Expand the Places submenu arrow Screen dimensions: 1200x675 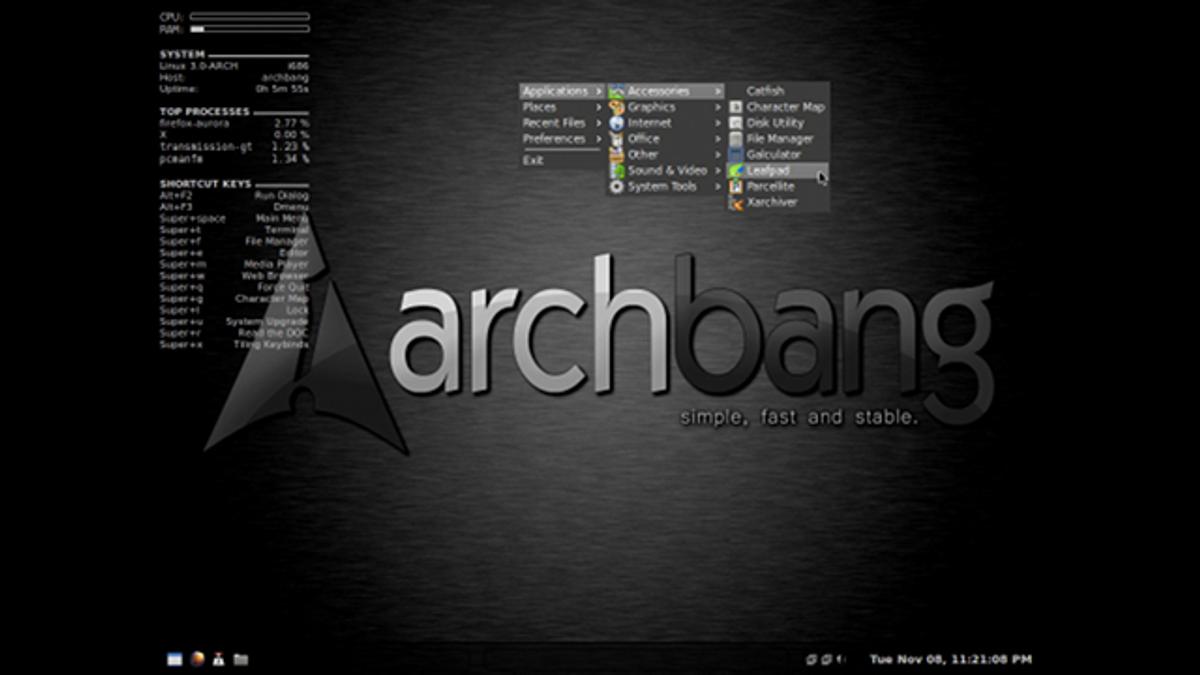pyautogui.click(x=598, y=107)
